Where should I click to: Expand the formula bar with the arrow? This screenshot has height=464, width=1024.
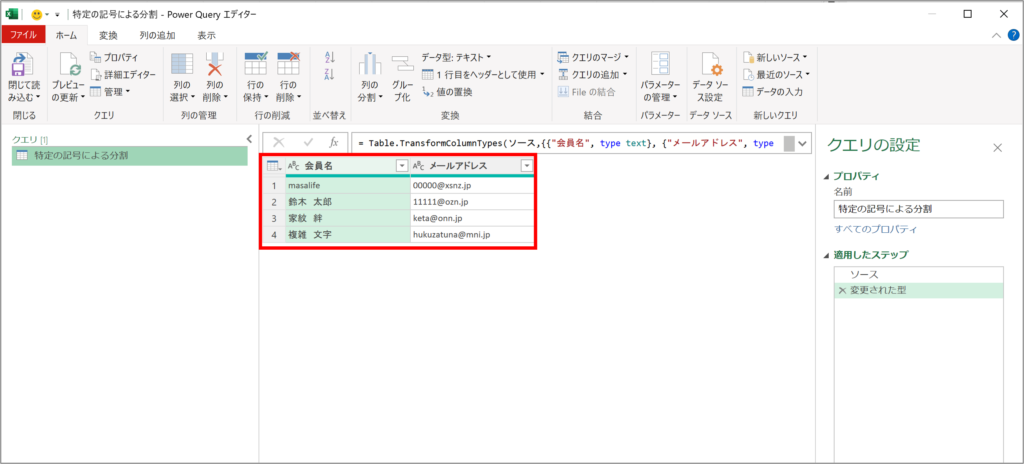click(x=803, y=144)
